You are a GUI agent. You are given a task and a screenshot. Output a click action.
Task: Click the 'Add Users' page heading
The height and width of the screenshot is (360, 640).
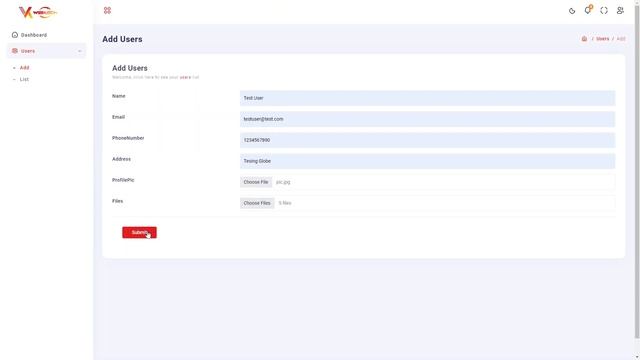click(122, 39)
